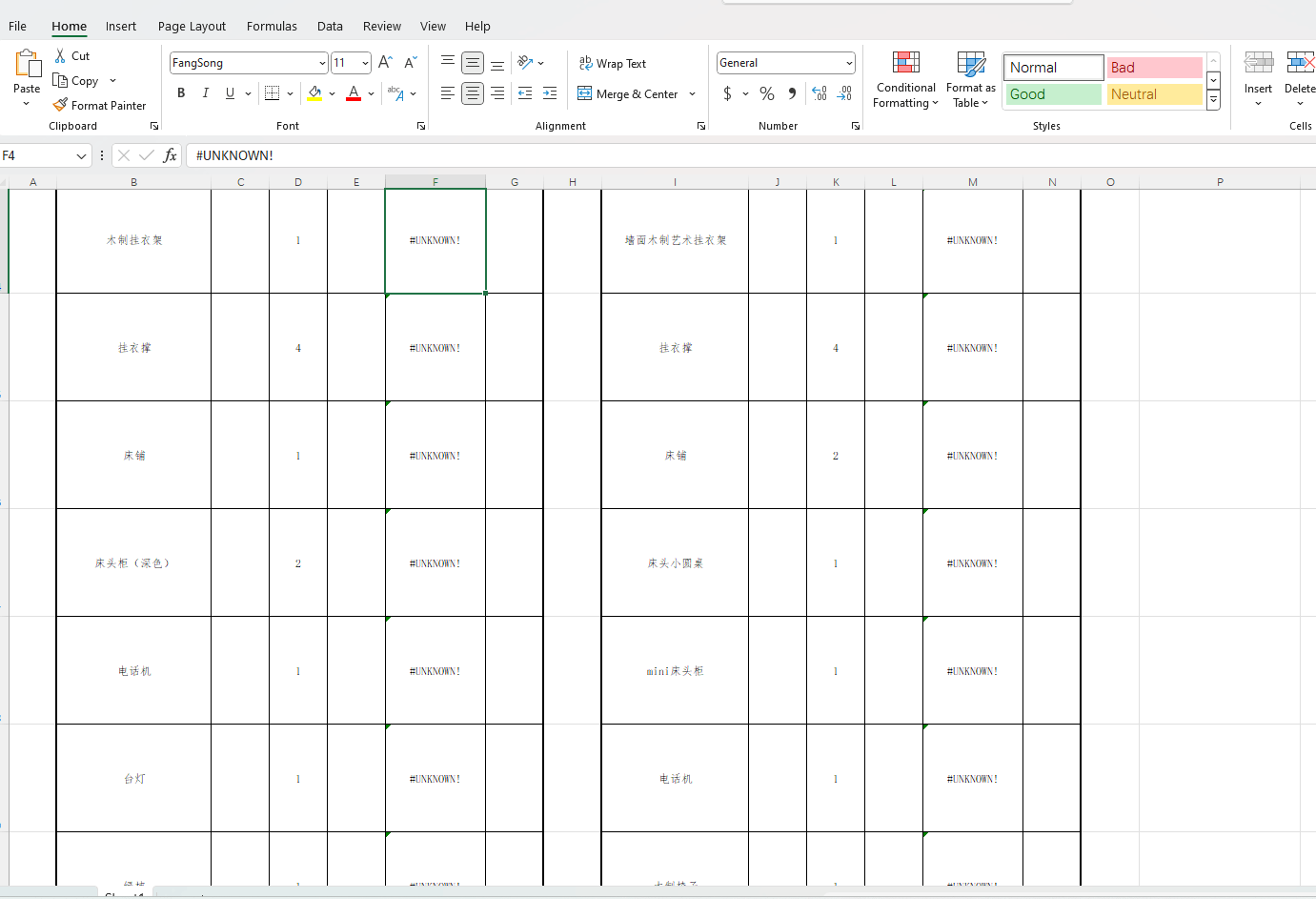Increase decimal places
This screenshot has height=899, width=1316.
click(x=820, y=93)
